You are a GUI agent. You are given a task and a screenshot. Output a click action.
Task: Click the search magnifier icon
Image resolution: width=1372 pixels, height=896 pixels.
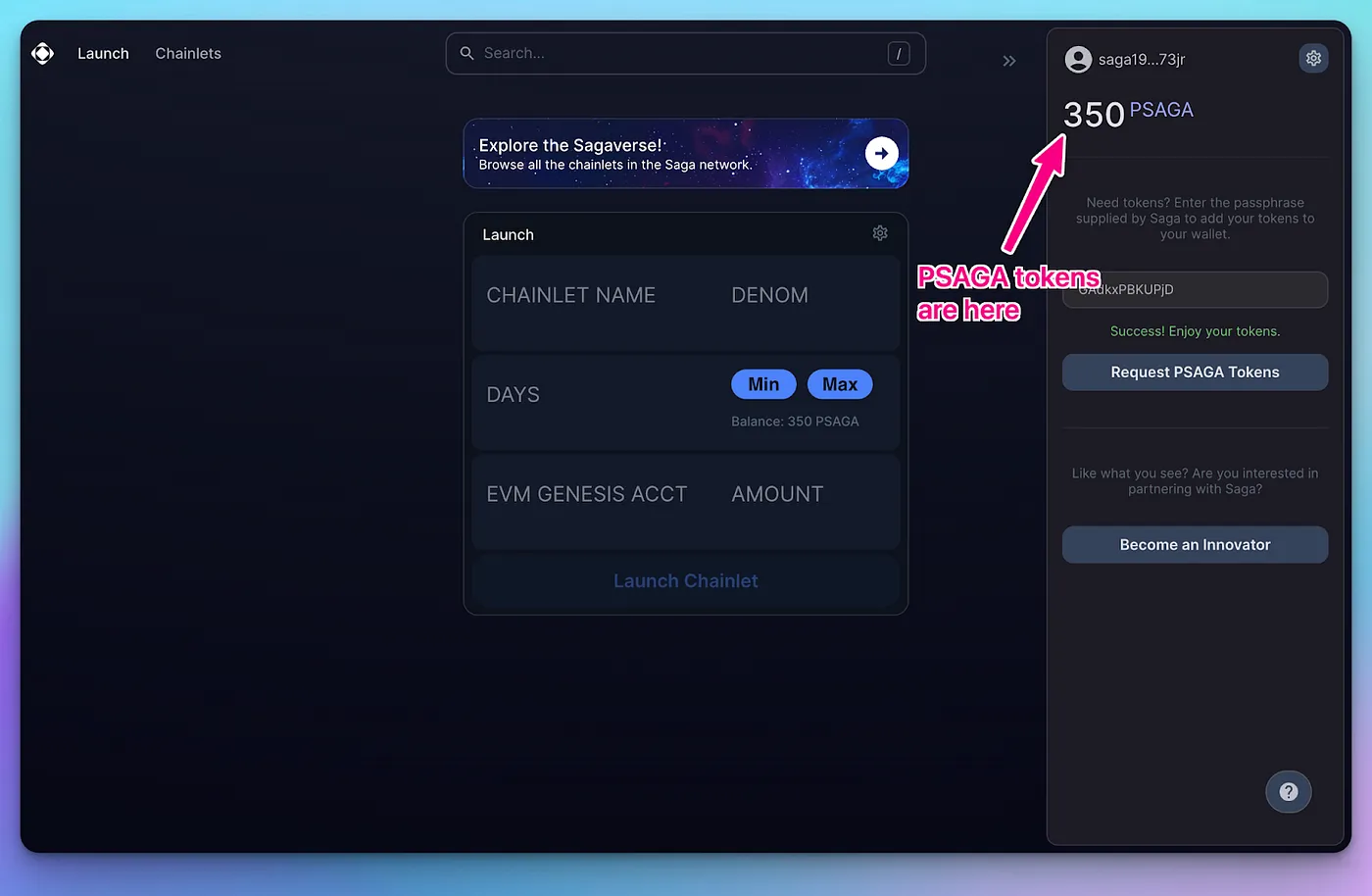(467, 53)
